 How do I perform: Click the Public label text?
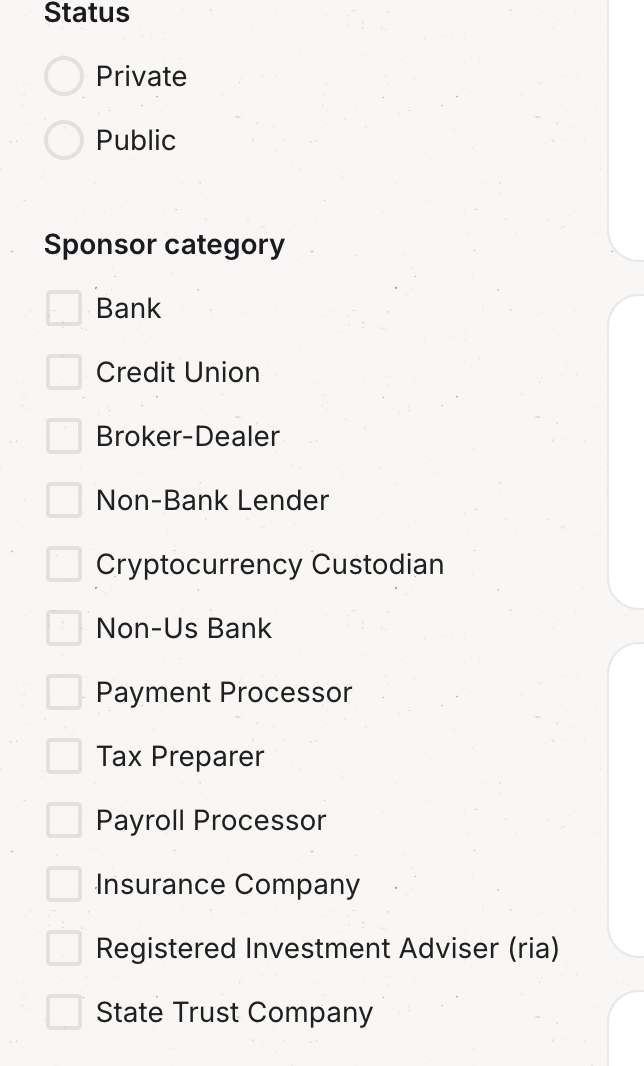tap(135, 140)
